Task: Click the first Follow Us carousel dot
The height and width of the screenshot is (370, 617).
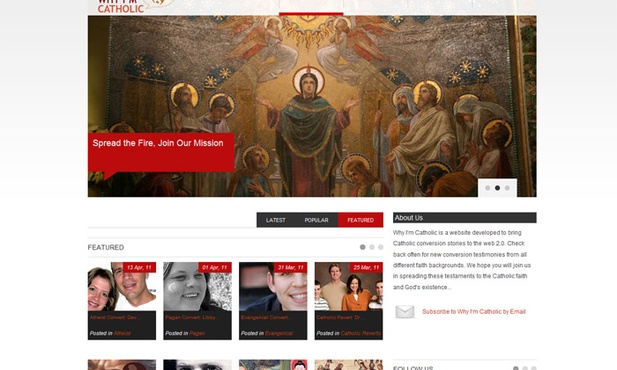Action: coord(516,368)
